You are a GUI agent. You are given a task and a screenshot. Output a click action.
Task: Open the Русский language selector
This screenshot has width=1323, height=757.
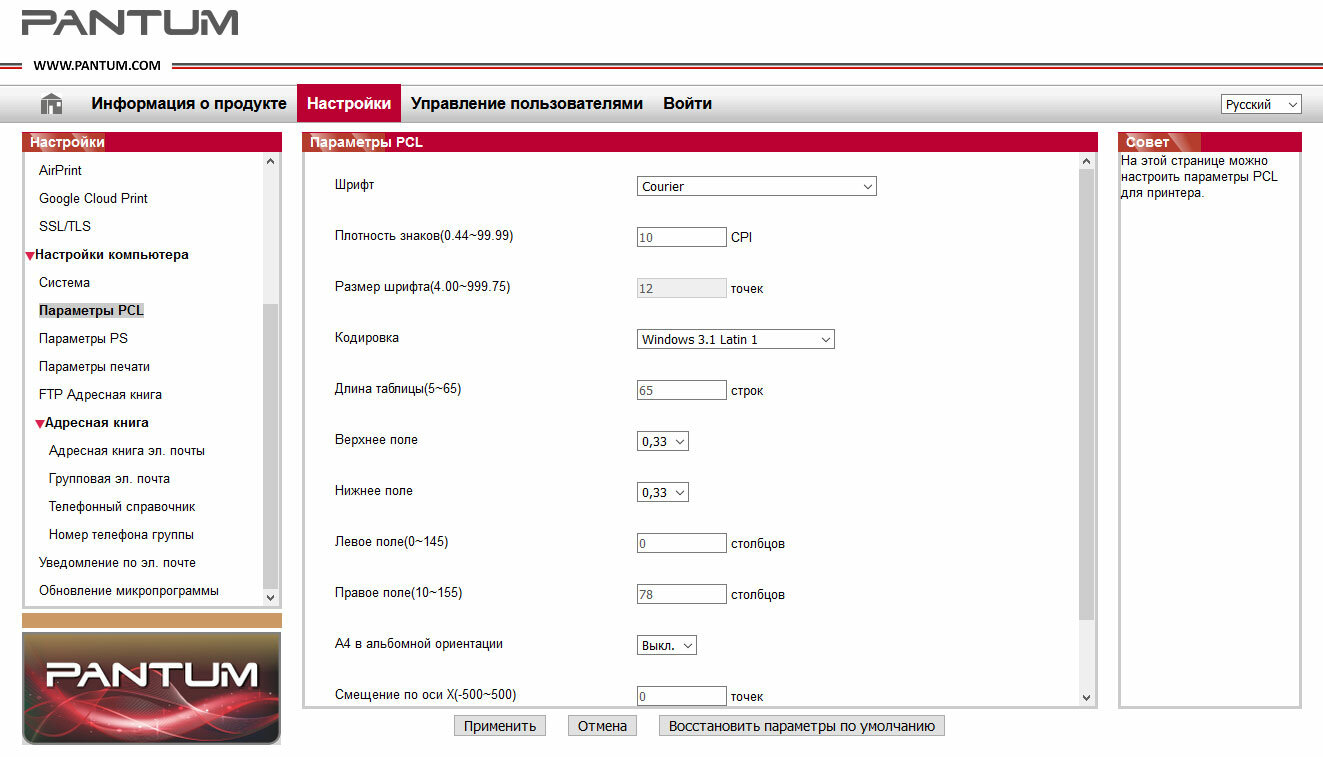point(1261,104)
